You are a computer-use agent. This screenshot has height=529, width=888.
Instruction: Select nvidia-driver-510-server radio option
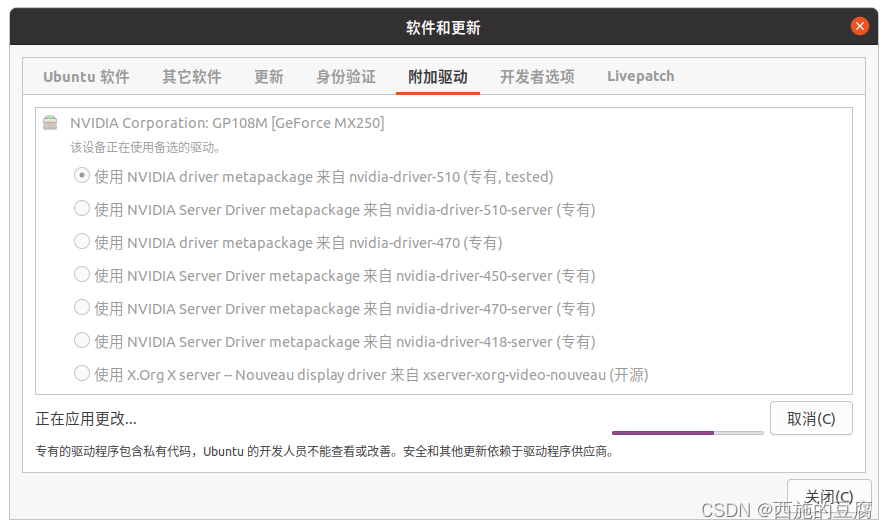[x=82, y=208]
